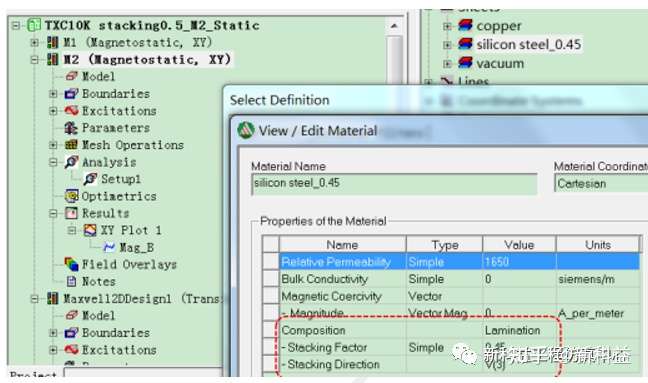Click the Excitations icon under Maxwell2DDesign1
This screenshot has width=648, height=383.
click(x=71, y=350)
